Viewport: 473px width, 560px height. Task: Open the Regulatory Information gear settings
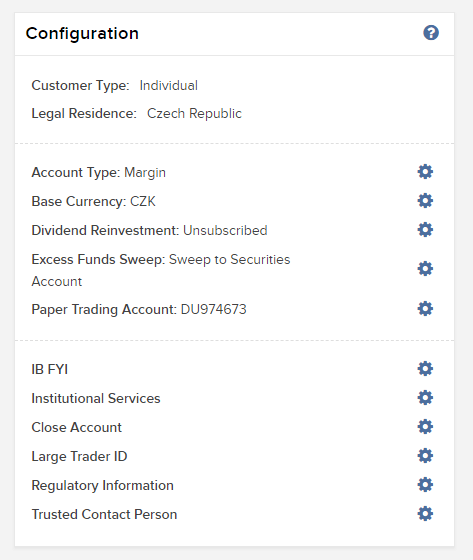pos(425,485)
